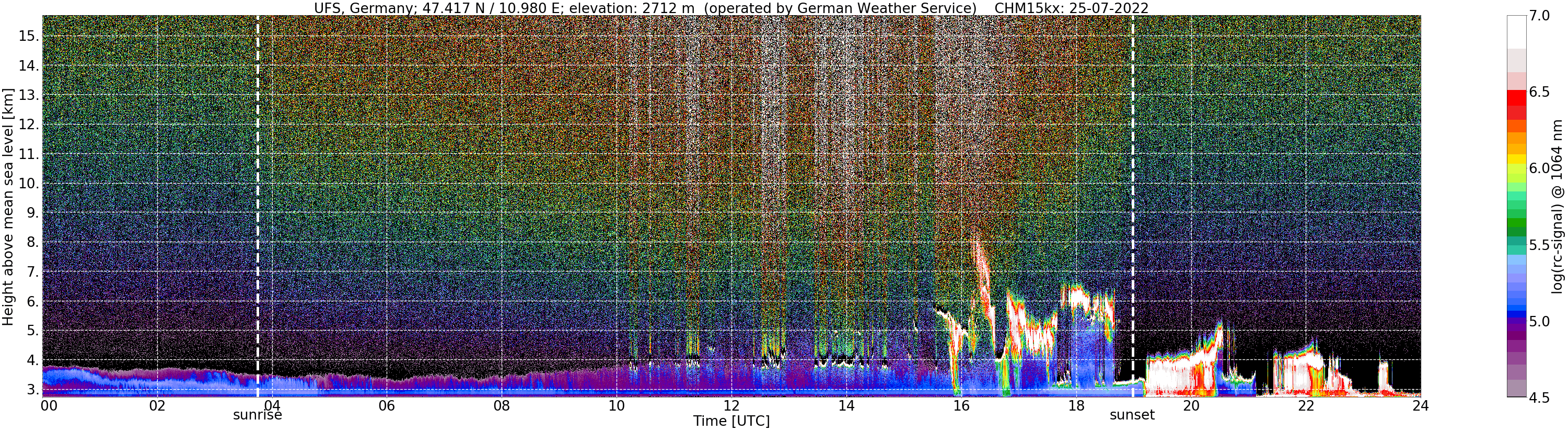Click the x-axis tick label '08'
The width and height of the screenshot is (1568, 431).
(x=502, y=406)
